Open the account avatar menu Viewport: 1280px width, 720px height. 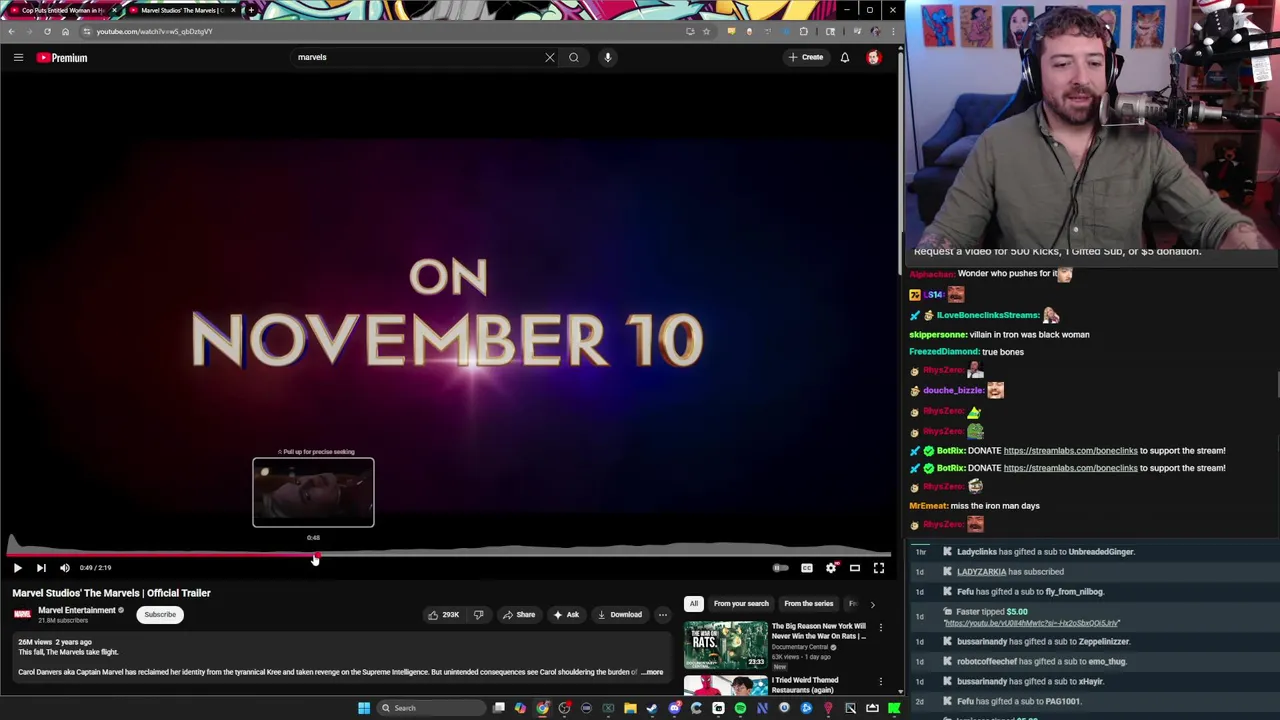[x=874, y=57]
